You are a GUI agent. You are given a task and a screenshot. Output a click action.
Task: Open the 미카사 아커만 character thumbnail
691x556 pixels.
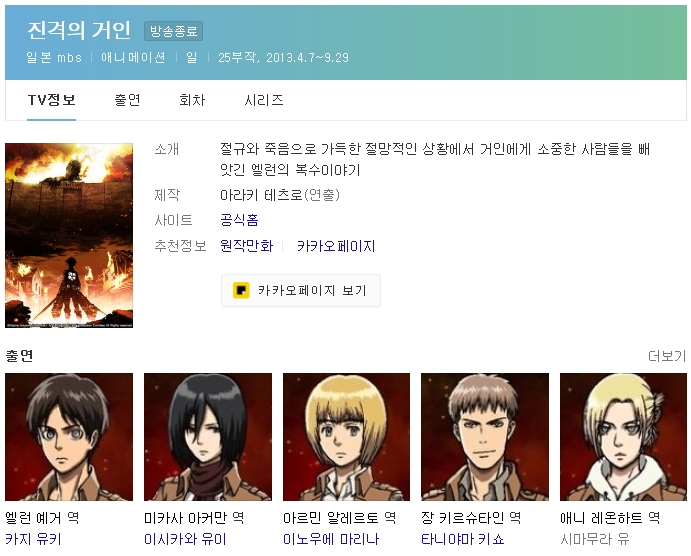point(208,437)
